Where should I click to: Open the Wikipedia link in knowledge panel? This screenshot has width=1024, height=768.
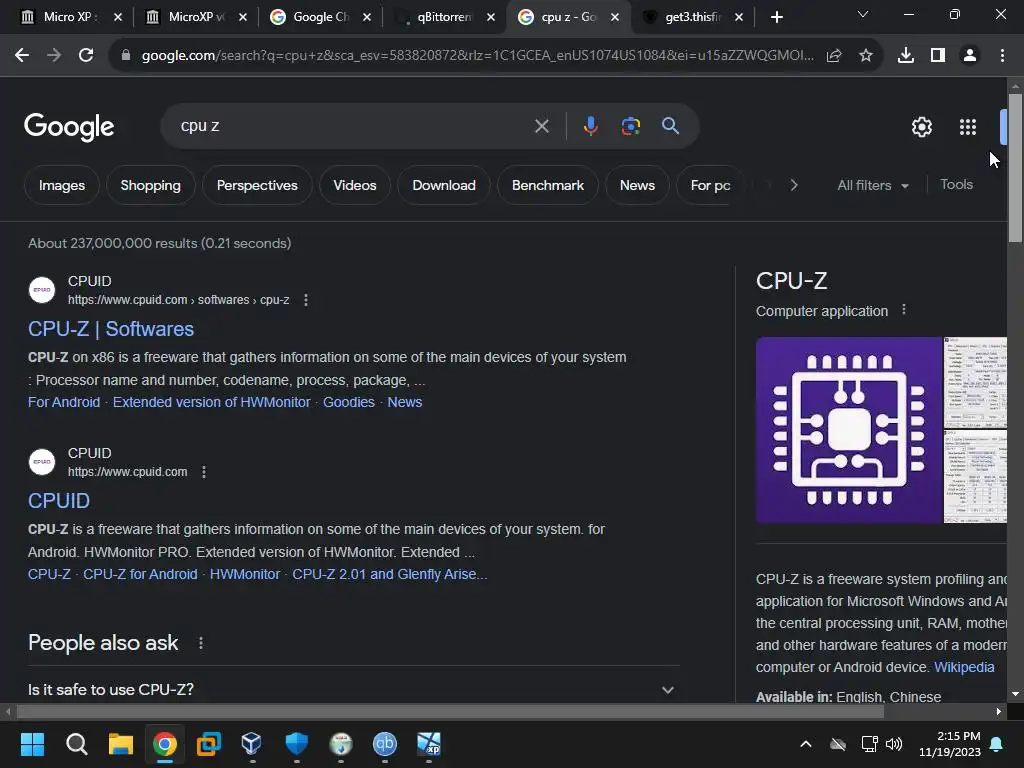[x=964, y=667]
